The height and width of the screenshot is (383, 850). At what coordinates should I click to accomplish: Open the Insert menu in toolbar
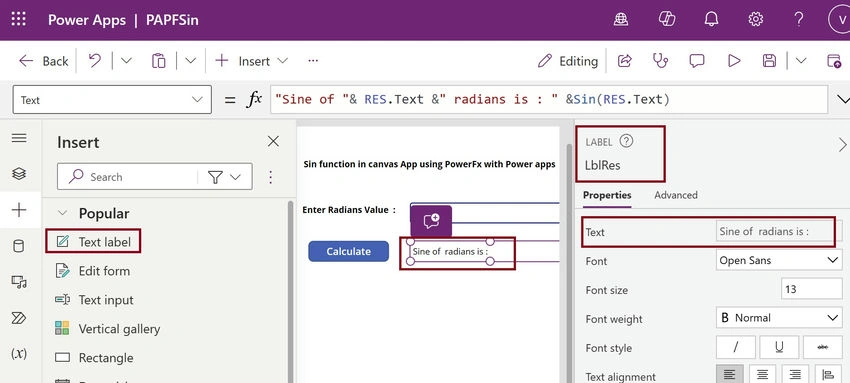tap(251, 61)
